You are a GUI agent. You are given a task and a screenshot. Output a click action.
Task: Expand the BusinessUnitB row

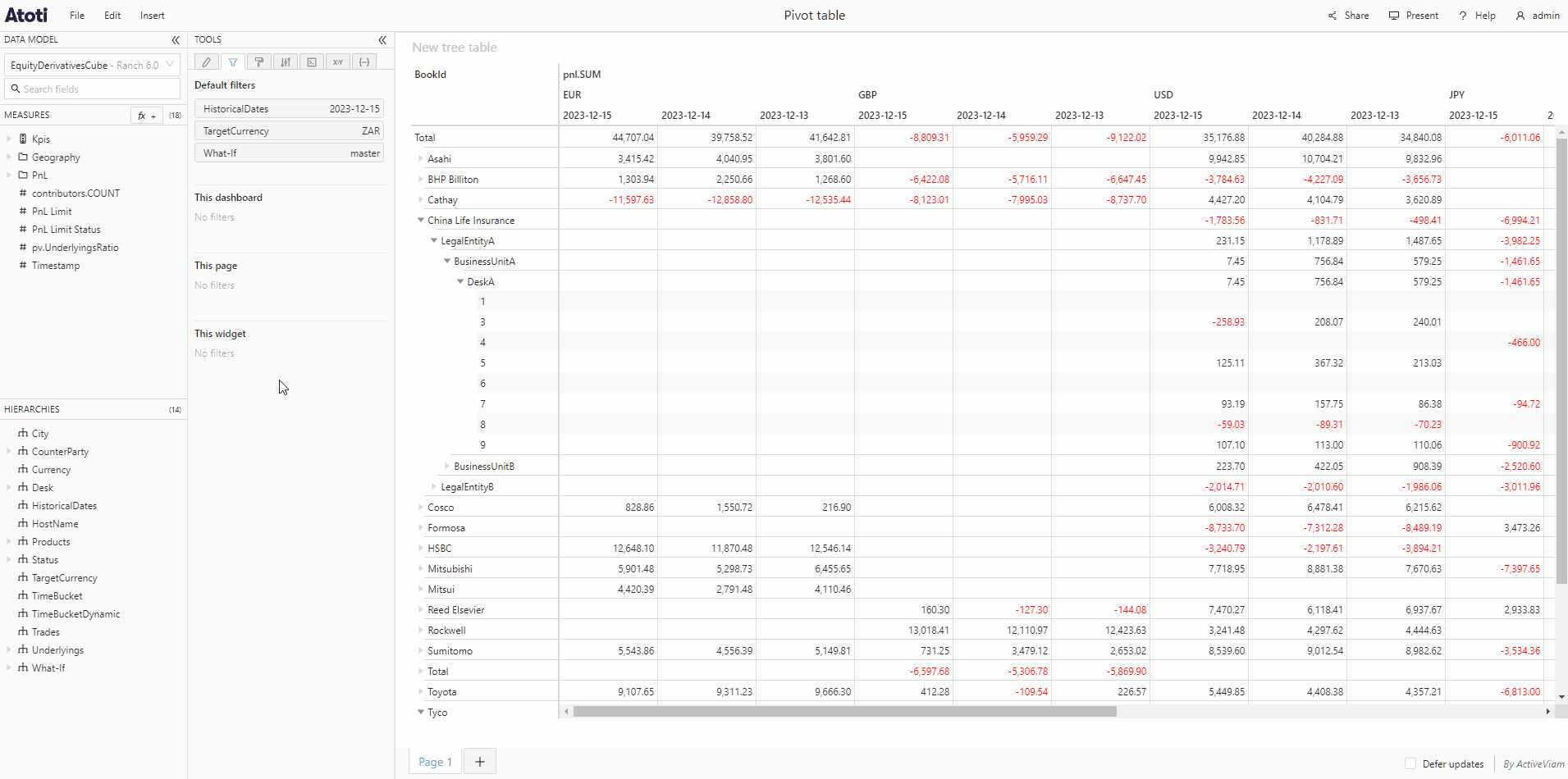tap(447, 466)
